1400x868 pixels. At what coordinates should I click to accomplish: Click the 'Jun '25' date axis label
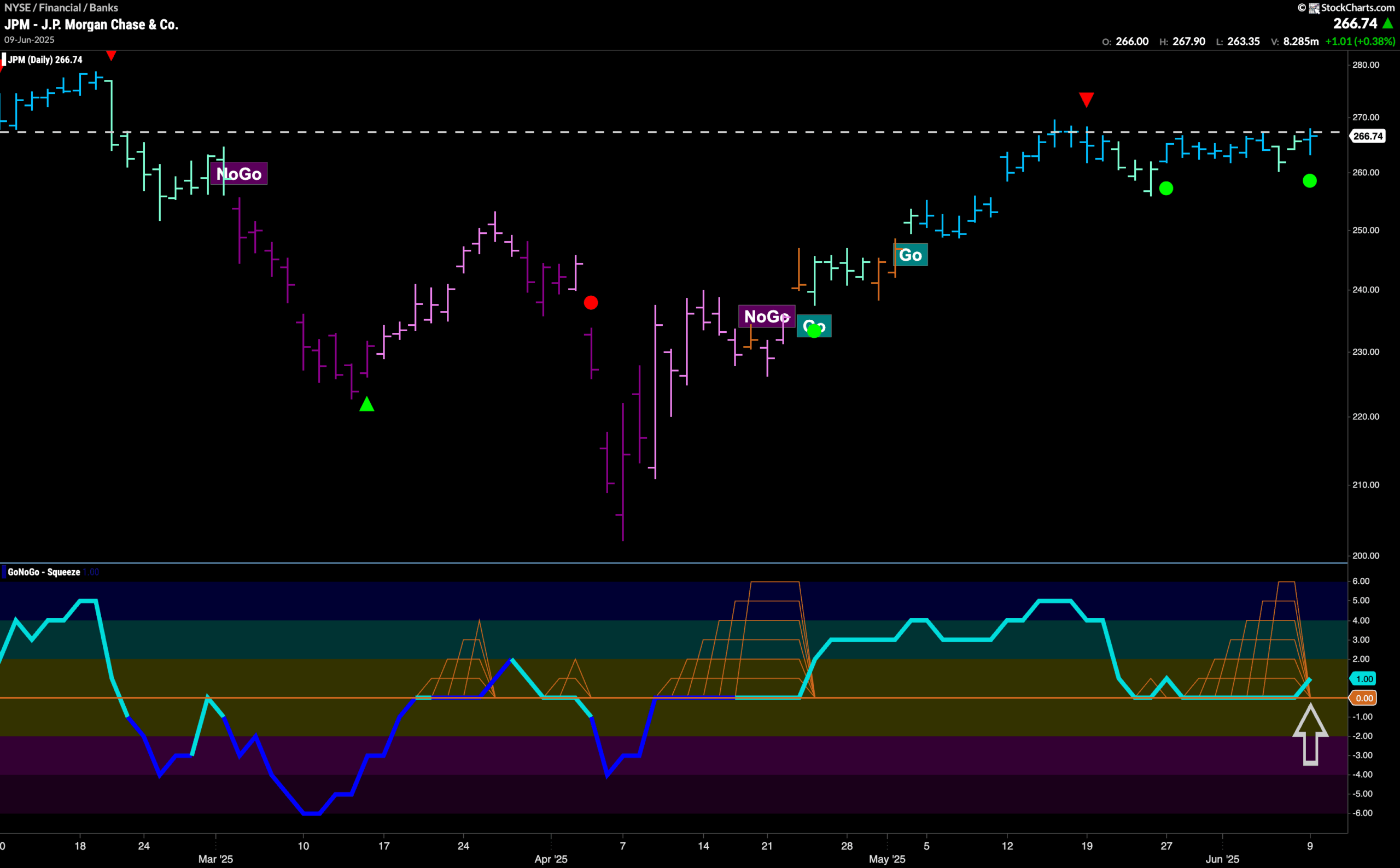1223,859
